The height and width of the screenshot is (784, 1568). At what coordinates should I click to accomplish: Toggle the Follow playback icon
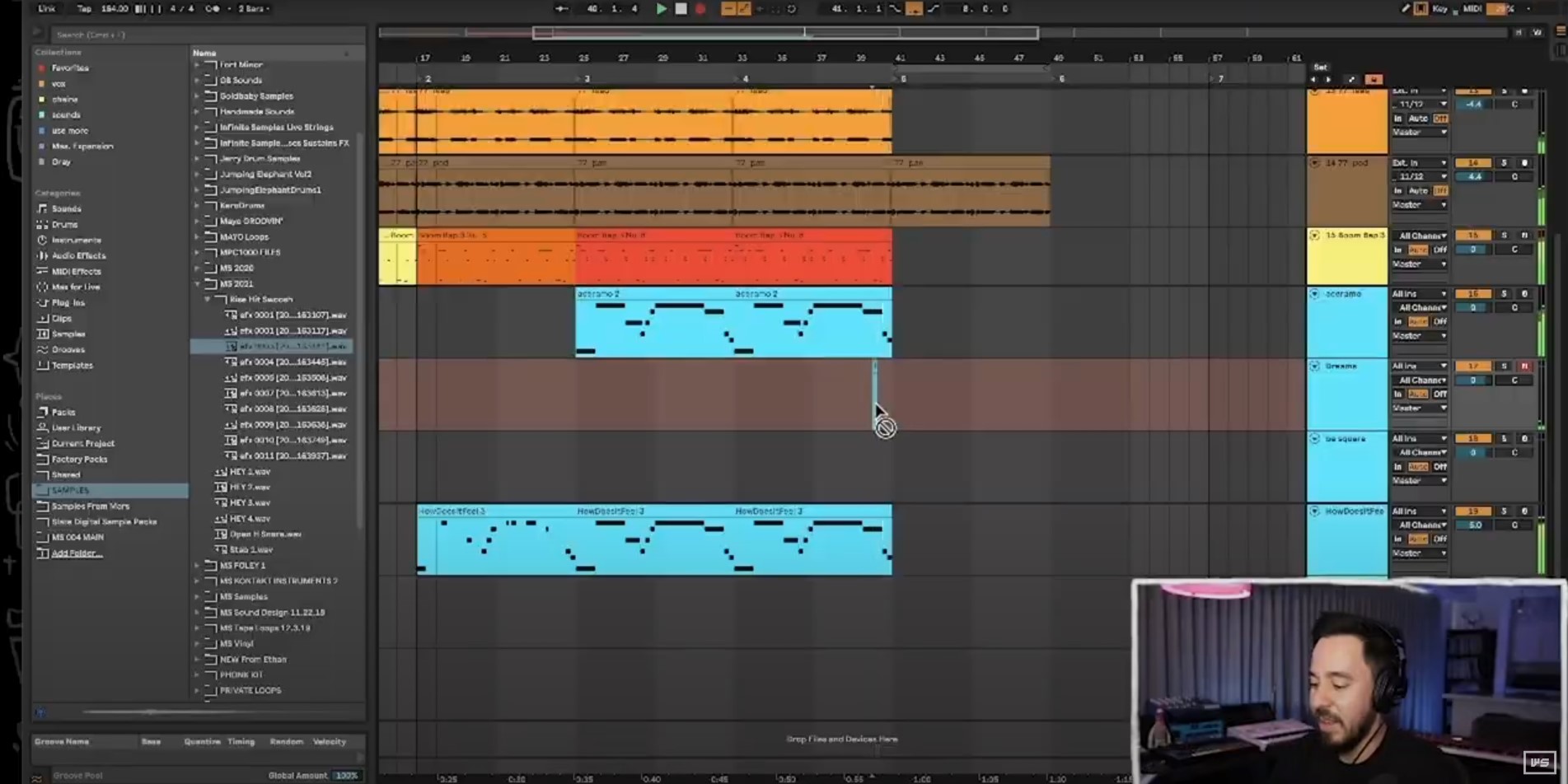(x=561, y=9)
